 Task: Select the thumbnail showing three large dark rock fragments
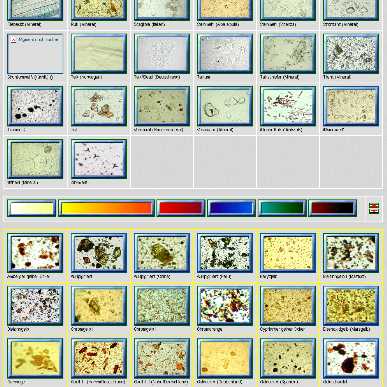tap(99, 253)
